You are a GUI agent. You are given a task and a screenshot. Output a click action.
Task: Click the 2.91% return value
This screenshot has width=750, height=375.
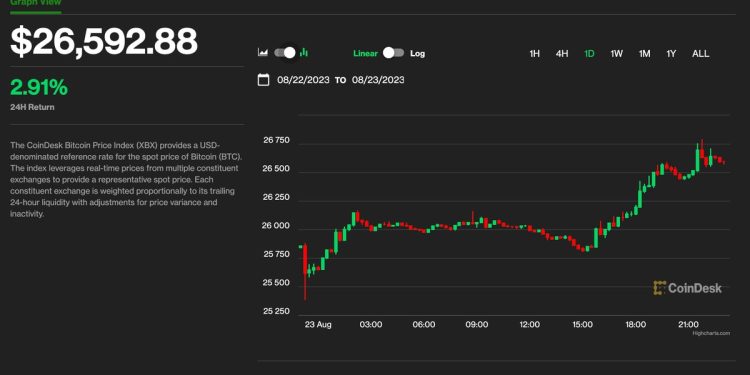(x=39, y=88)
